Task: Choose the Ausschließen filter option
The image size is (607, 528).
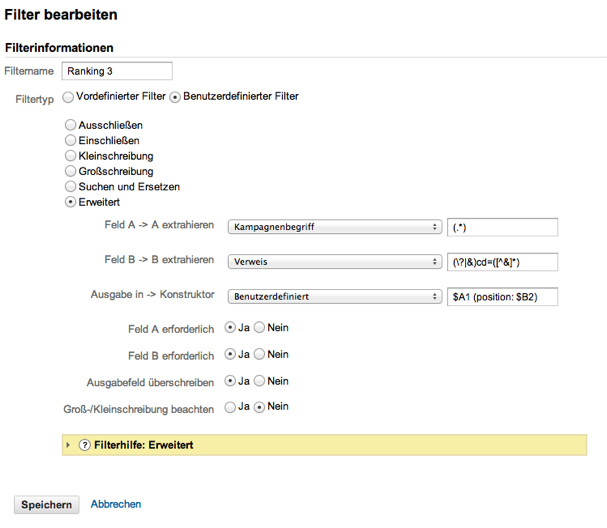Action: (x=70, y=125)
